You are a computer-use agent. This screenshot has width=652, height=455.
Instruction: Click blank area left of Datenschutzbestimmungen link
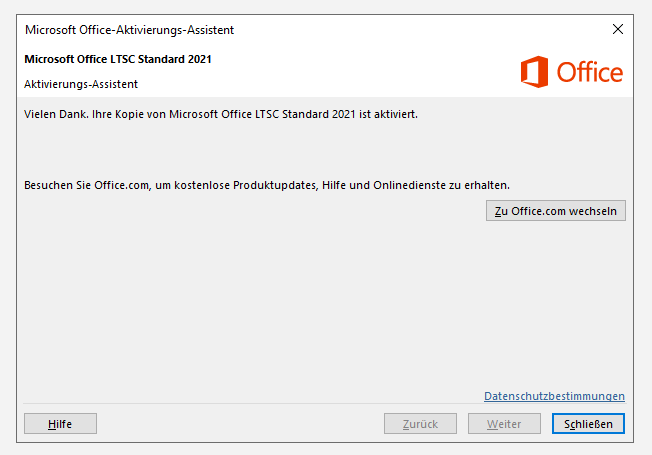point(250,396)
